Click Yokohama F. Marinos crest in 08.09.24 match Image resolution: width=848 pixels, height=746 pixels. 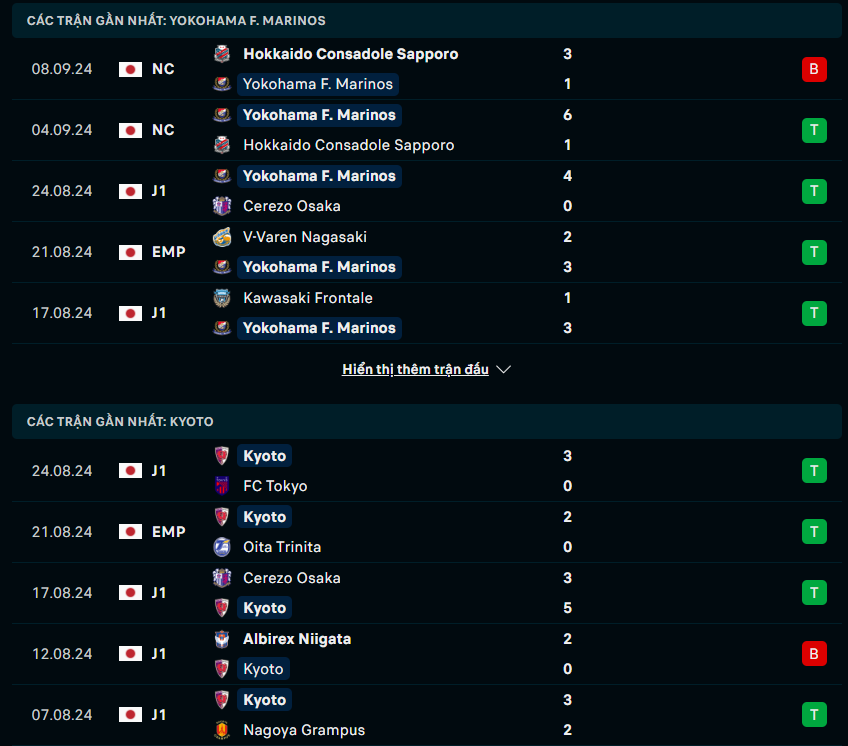point(222,84)
